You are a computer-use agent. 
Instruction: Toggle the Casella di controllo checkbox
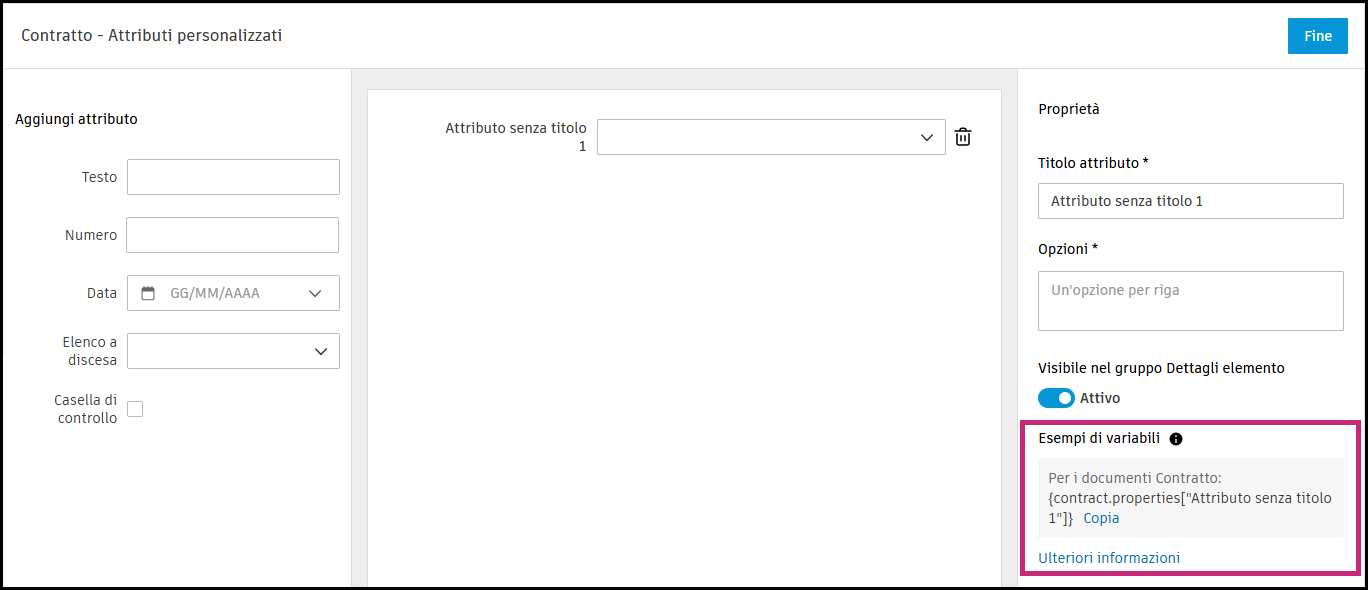coord(135,409)
